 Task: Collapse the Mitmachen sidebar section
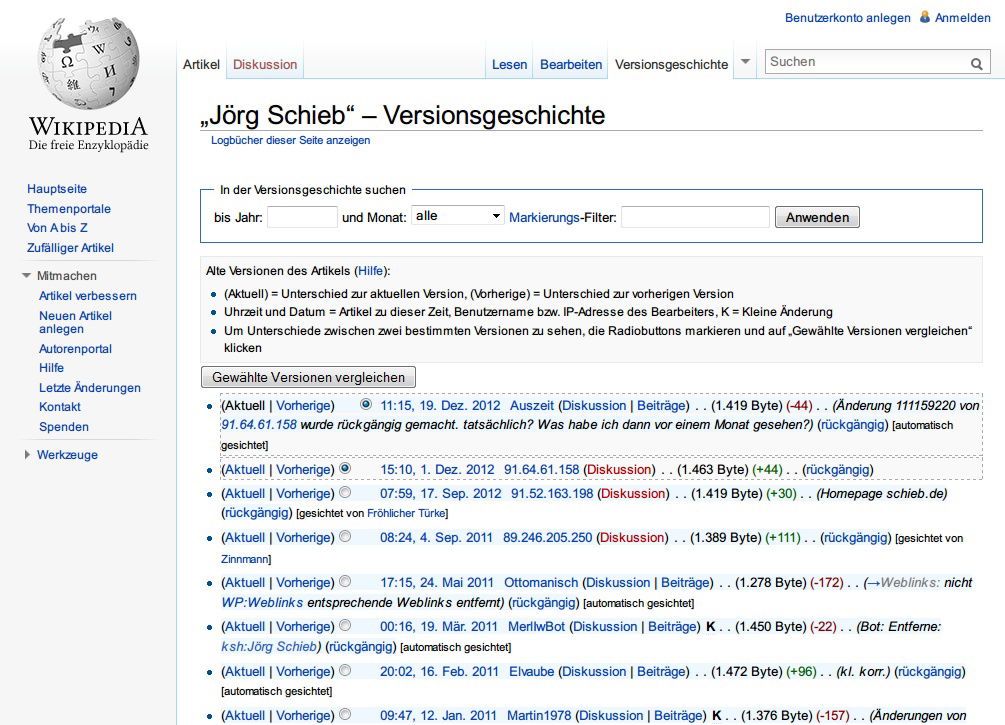pyautogui.click(x=26, y=276)
